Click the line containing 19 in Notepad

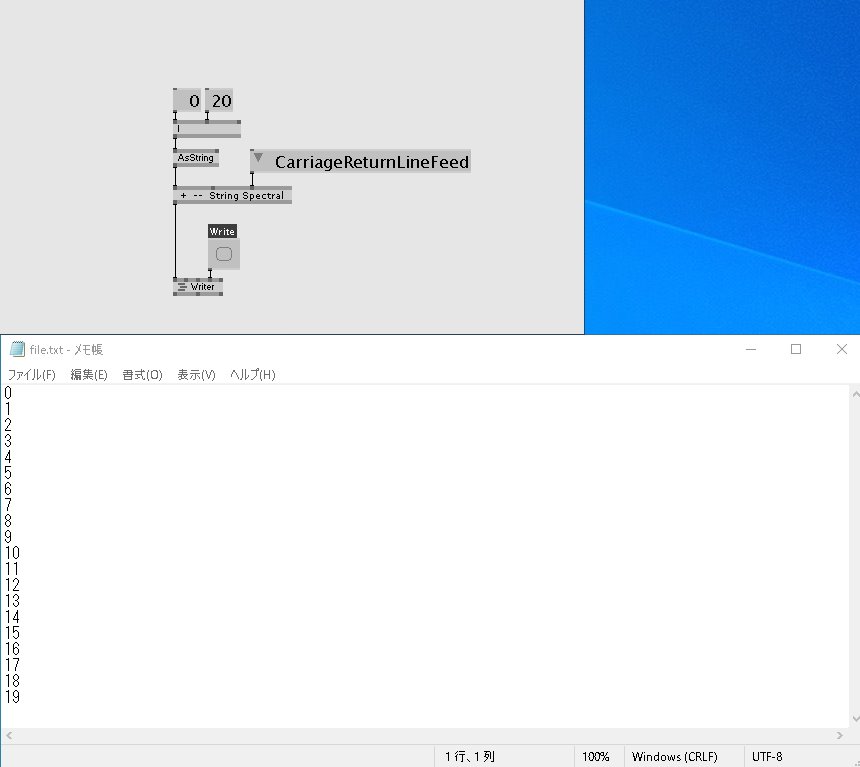12,697
